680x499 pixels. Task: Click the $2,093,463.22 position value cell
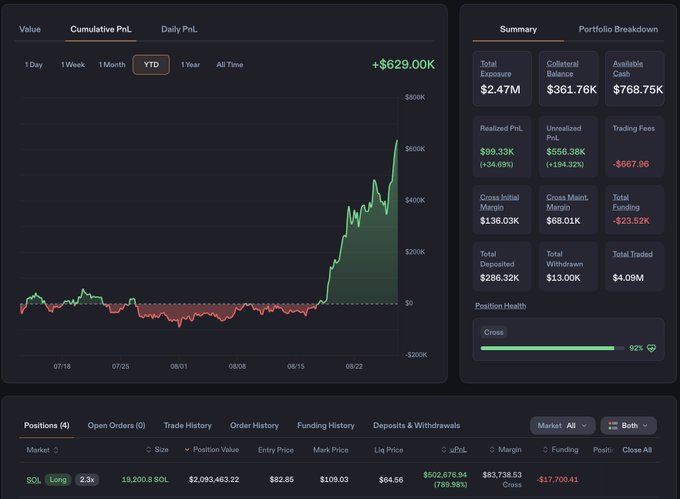[214, 479]
